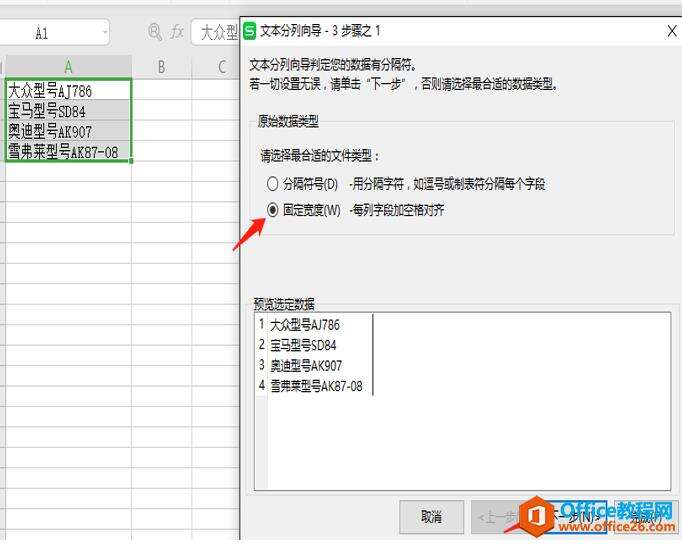Screen dimensions: 682x544
Task: Select cell containing 宝马型号SD84
Action: [68, 110]
